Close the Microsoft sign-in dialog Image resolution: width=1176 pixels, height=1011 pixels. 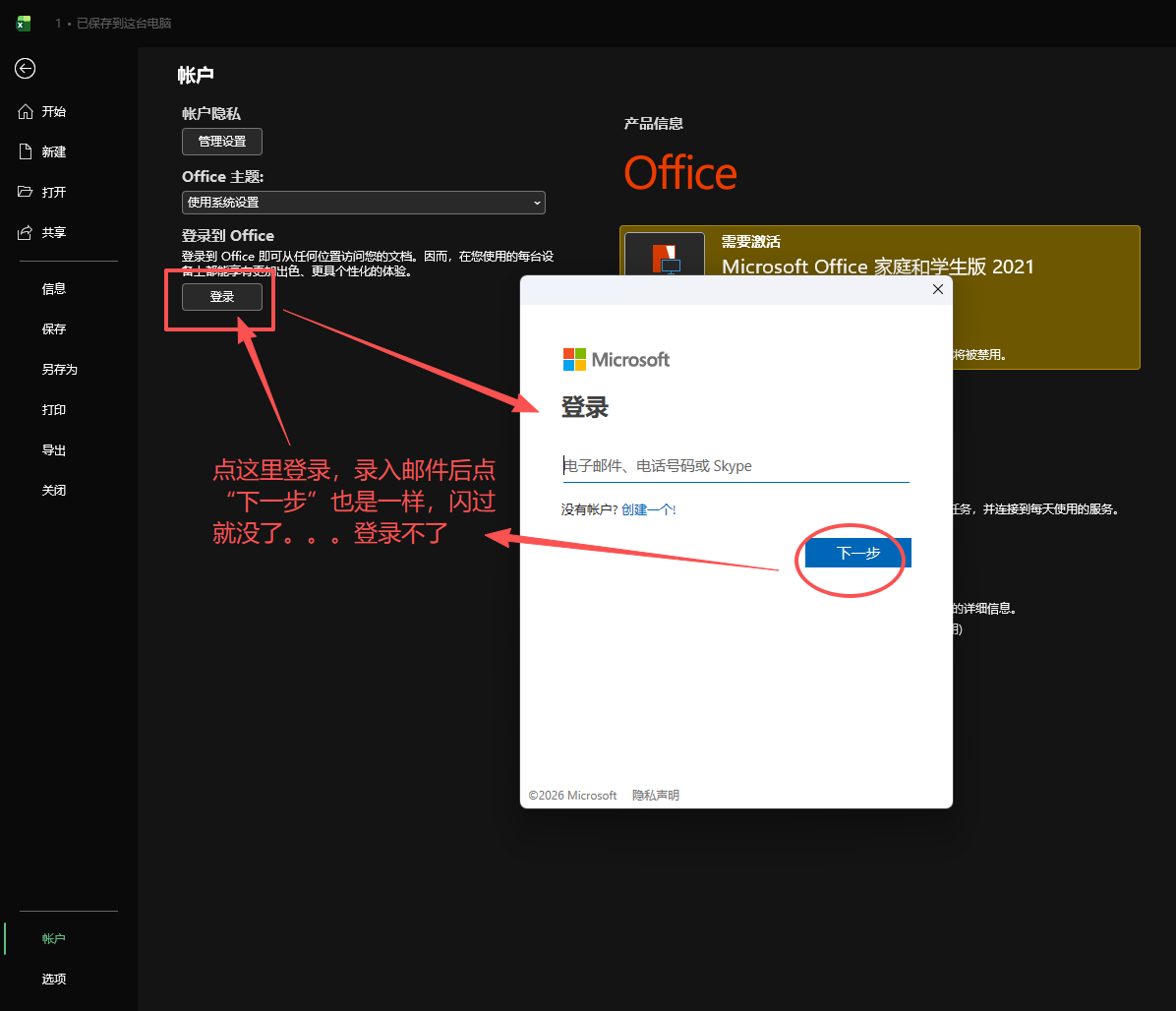937,289
